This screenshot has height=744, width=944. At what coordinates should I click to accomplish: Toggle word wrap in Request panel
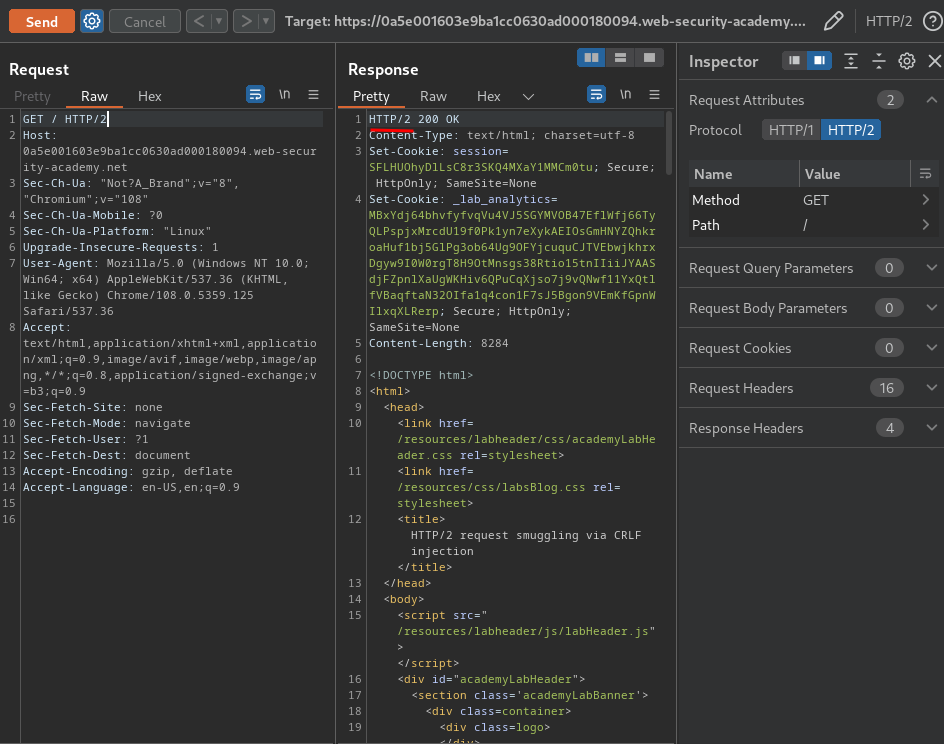(x=255, y=95)
